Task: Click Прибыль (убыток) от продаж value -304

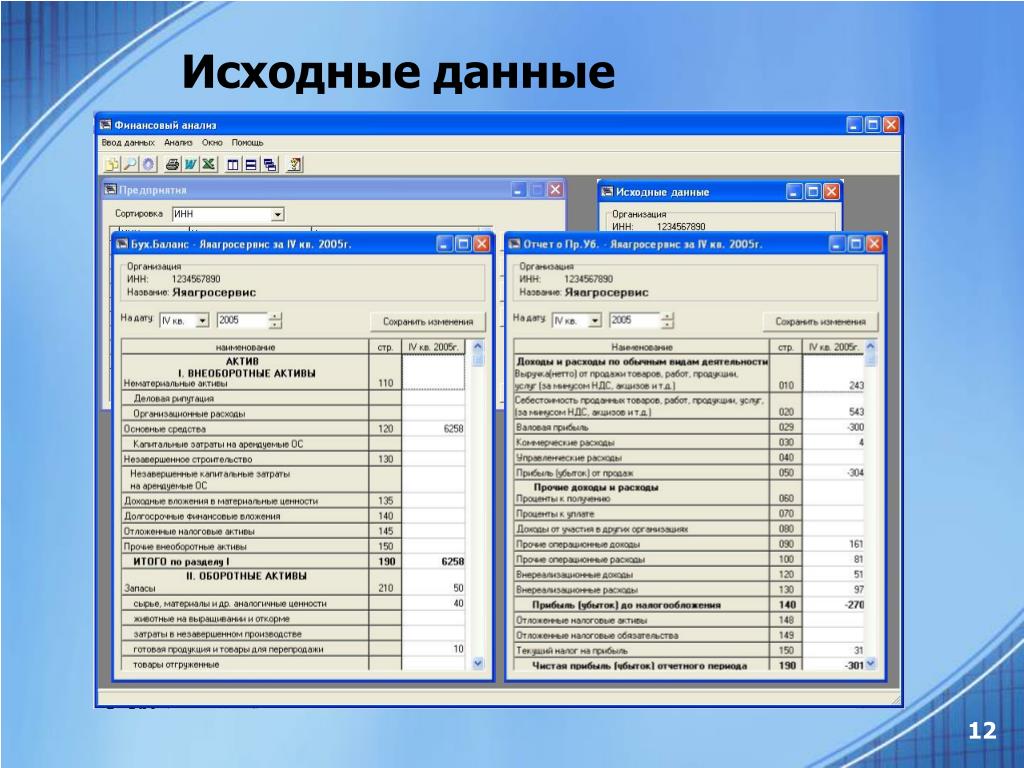Action: (834, 473)
